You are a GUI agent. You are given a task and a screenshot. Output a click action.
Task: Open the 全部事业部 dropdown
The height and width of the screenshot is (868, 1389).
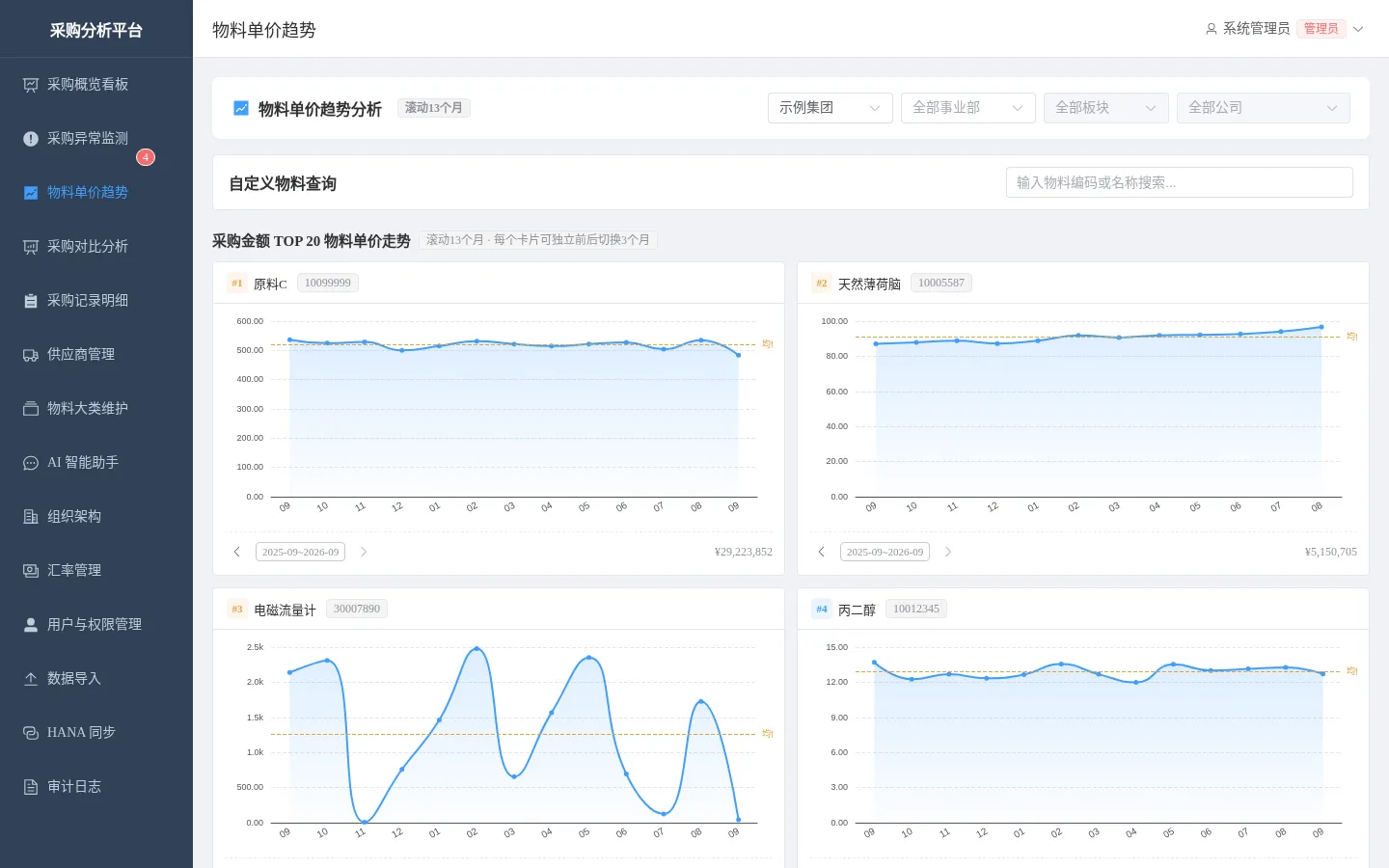tap(968, 108)
